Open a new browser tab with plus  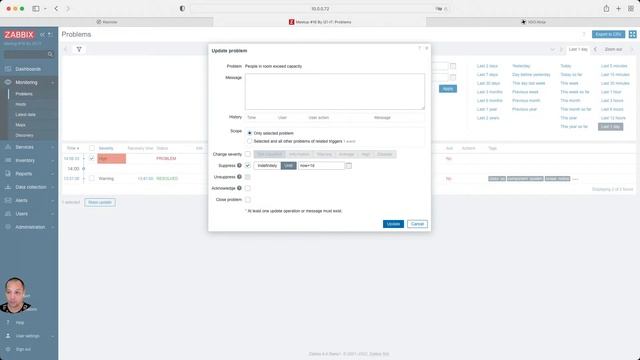[618, 9]
